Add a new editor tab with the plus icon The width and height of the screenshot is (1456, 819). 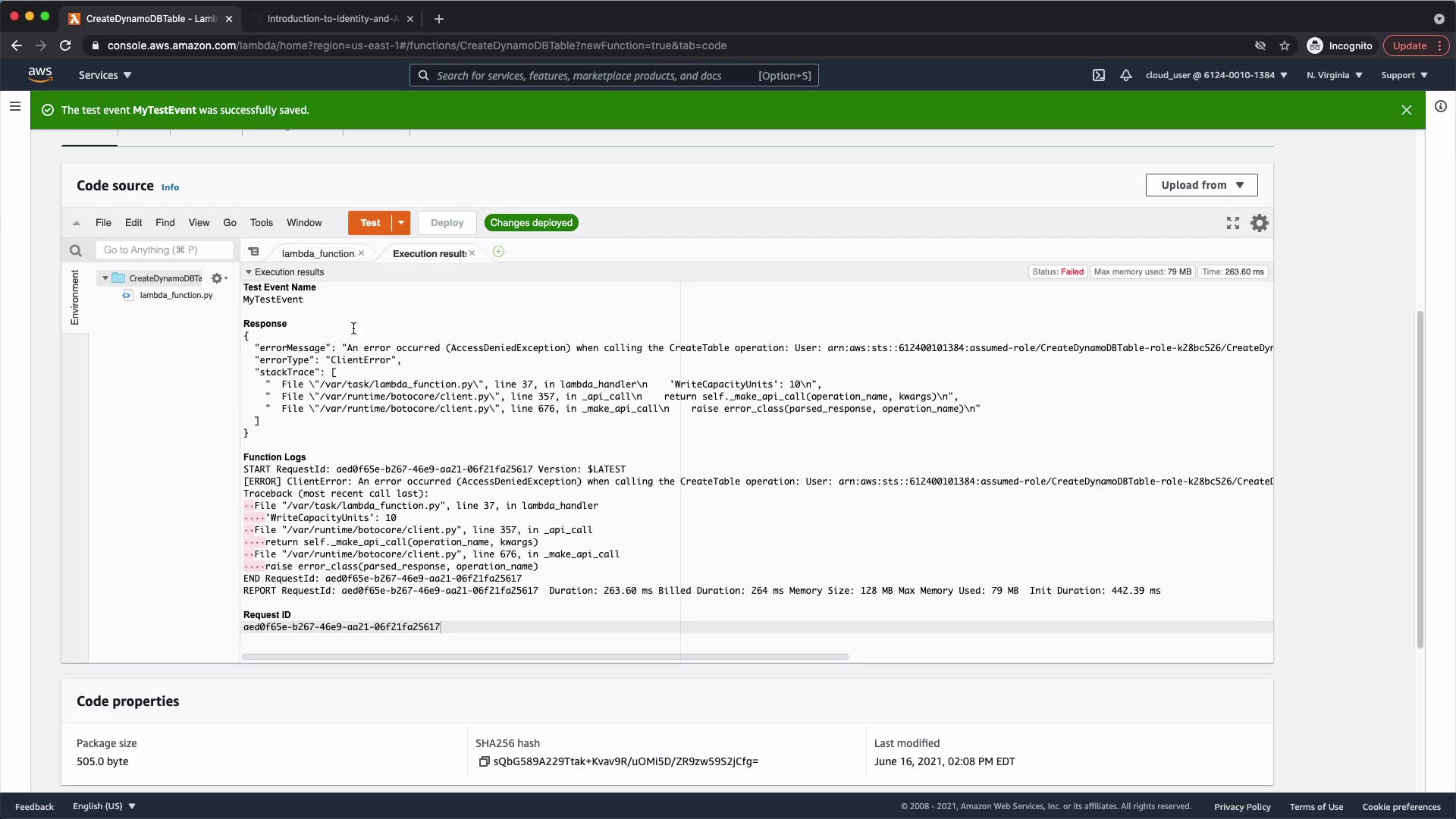click(x=498, y=252)
